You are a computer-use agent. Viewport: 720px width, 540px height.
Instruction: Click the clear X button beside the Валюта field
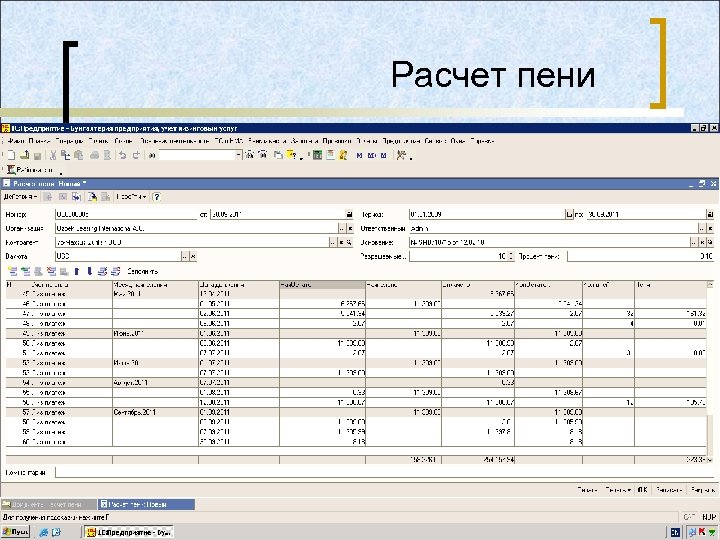pos(193,256)
